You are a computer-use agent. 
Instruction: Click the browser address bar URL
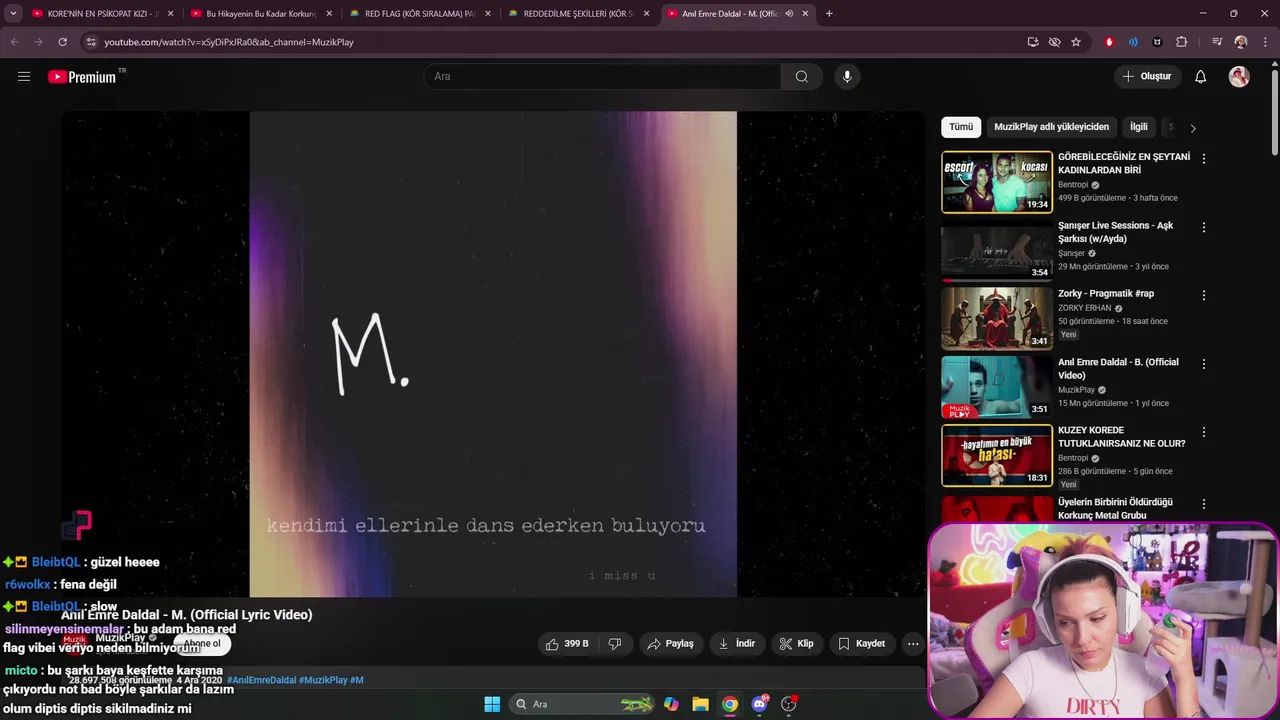pyautogui.click(x=229, y=42)
